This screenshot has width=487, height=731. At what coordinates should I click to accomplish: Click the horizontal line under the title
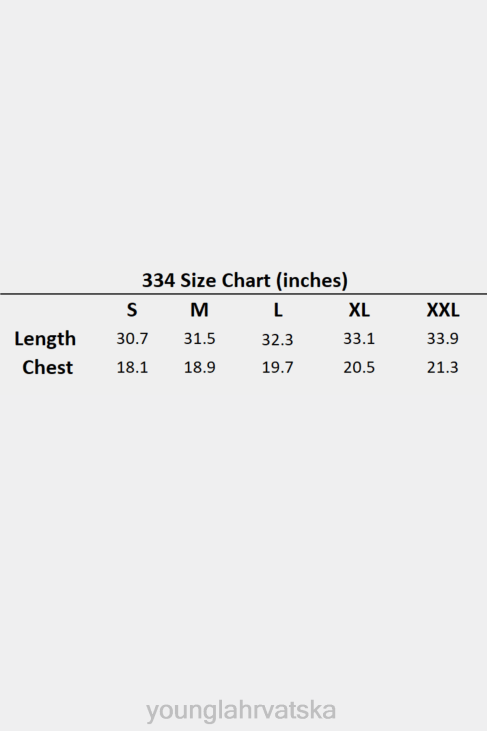click(243, 294)
